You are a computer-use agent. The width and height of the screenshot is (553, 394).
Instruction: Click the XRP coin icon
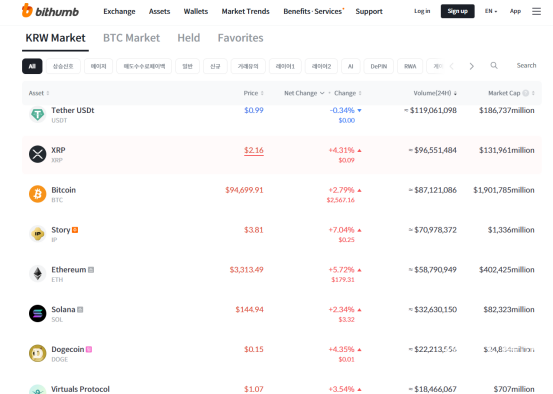pos(37,154)
